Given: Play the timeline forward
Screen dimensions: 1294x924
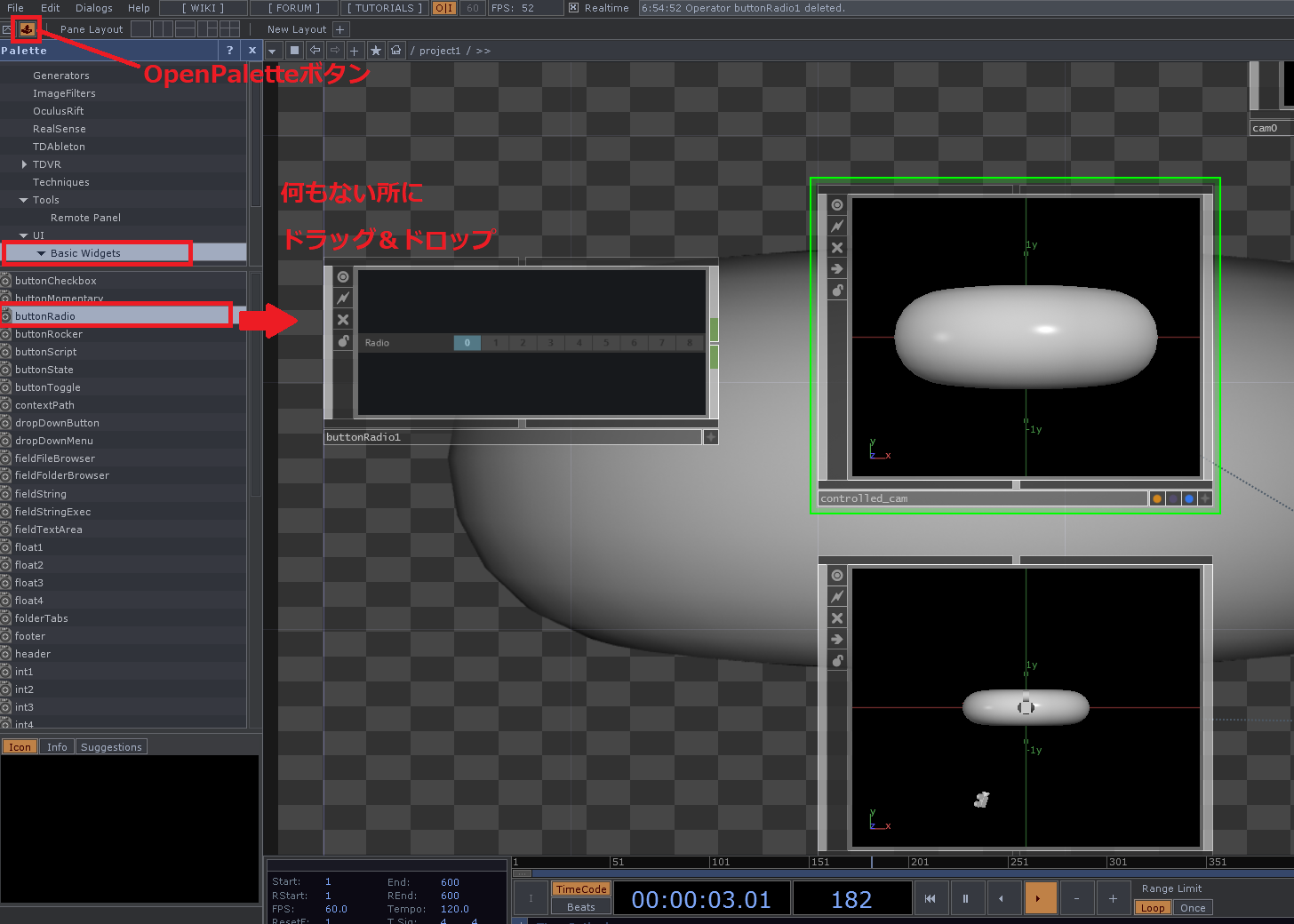Looking at the screenshot, I should coord(1040,898).
